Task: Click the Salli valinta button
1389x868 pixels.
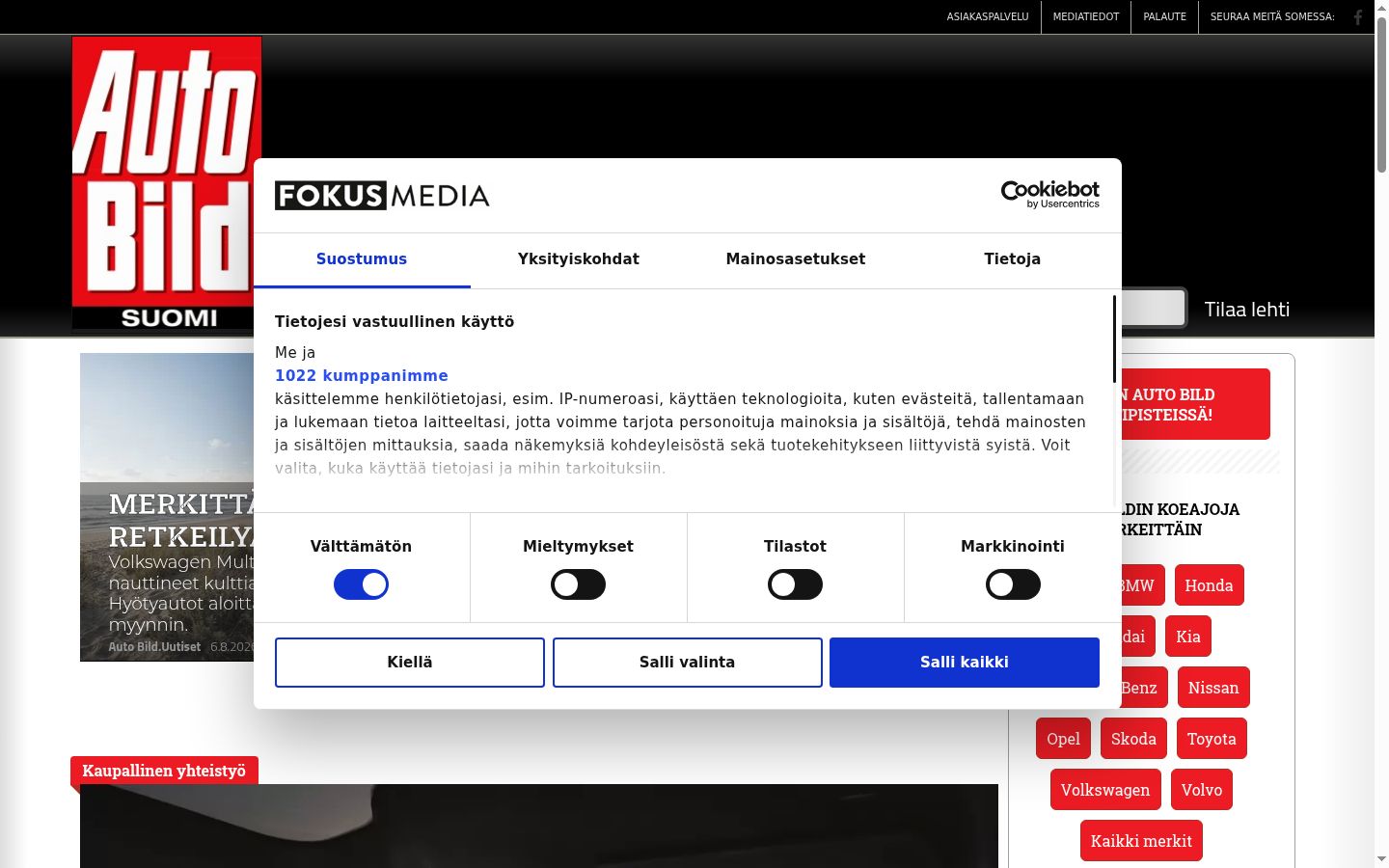Action: coord(688,663)
